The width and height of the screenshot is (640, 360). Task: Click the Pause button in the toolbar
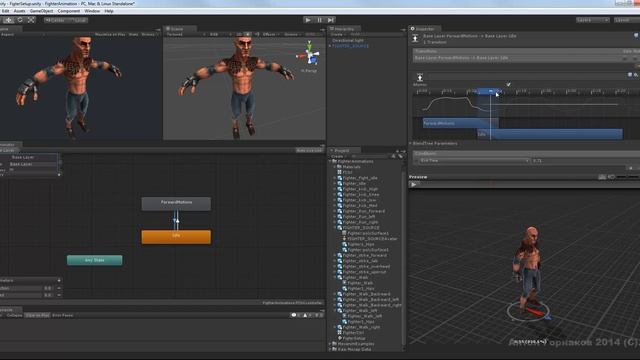(320, 20)
